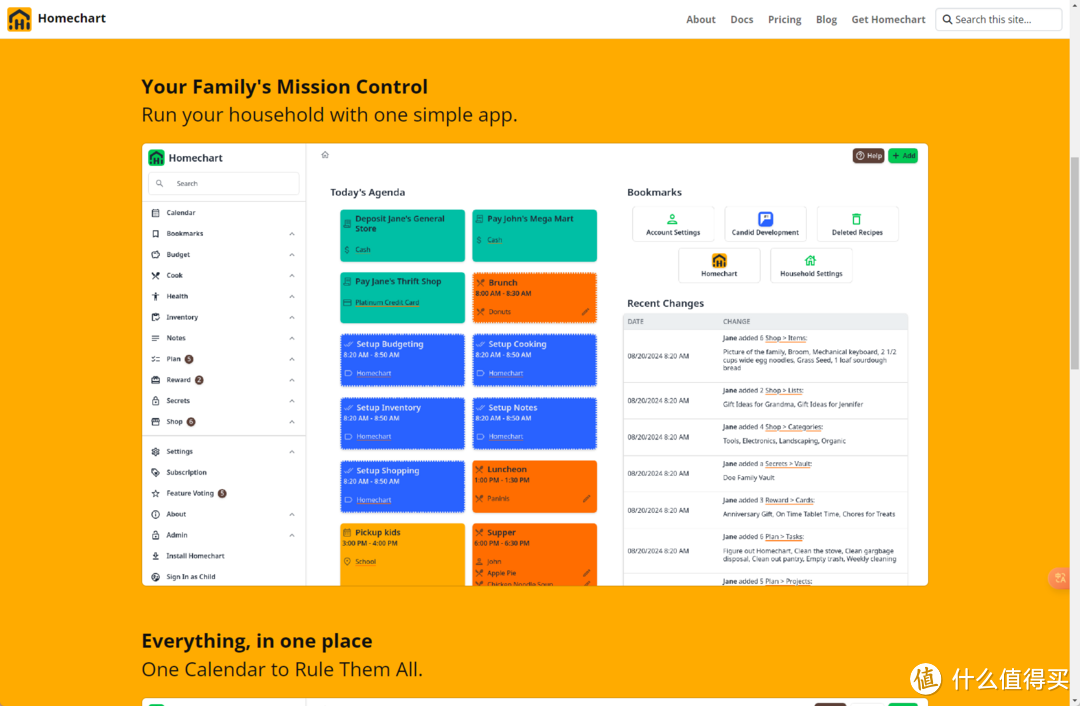
Task: Click the Search this site field
Action: 999,19
